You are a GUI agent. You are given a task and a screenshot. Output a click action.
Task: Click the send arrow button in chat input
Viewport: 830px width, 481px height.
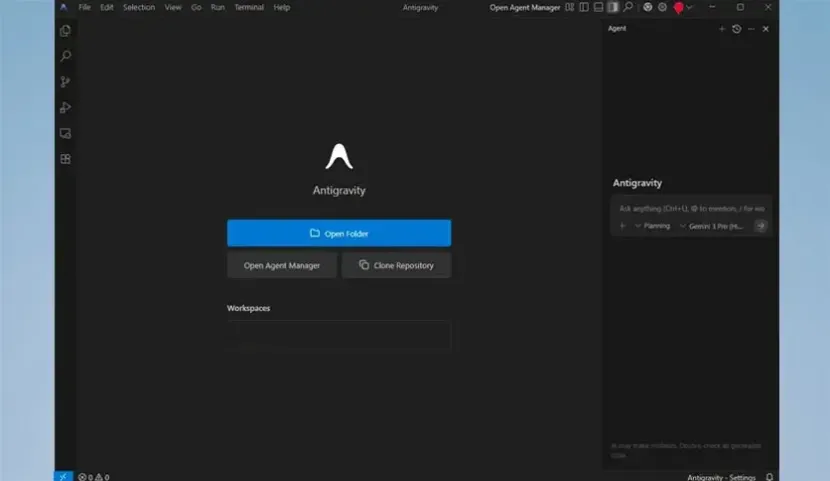[x=761, y=226]
